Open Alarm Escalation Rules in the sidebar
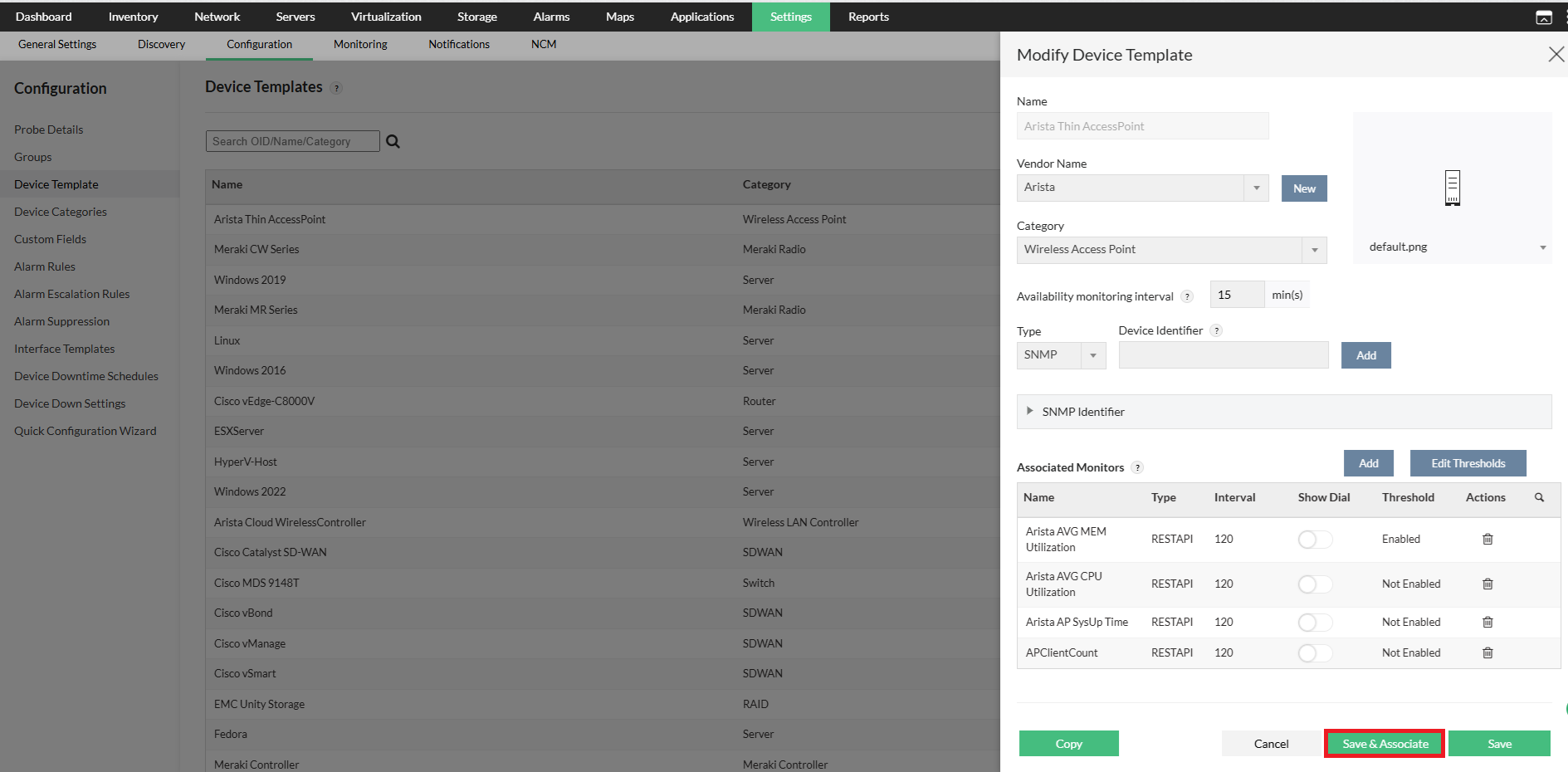The width and height of the screenshot is (1568, 772). pos(71,294)
